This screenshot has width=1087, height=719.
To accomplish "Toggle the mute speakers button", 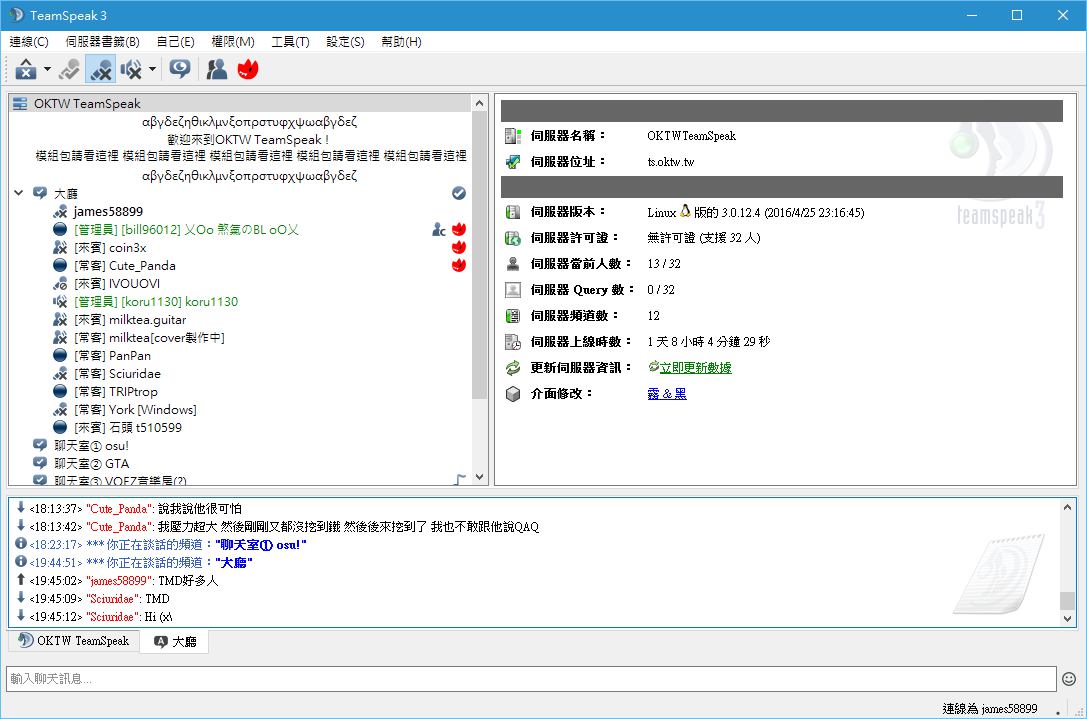I will pyautogui.click(x=131, y=69).
